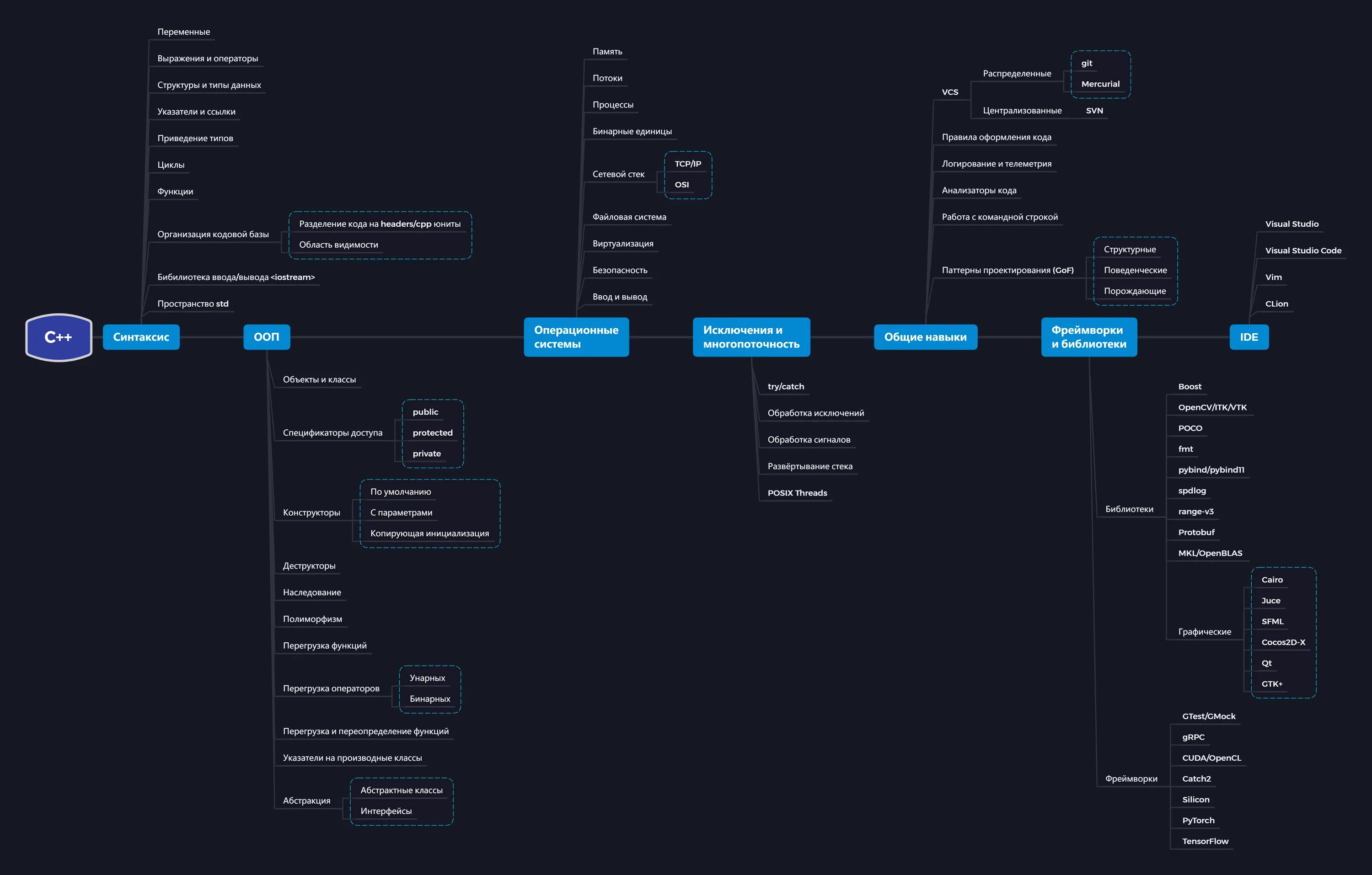Open the Исключения и многопоточность node

pos(751,337)
